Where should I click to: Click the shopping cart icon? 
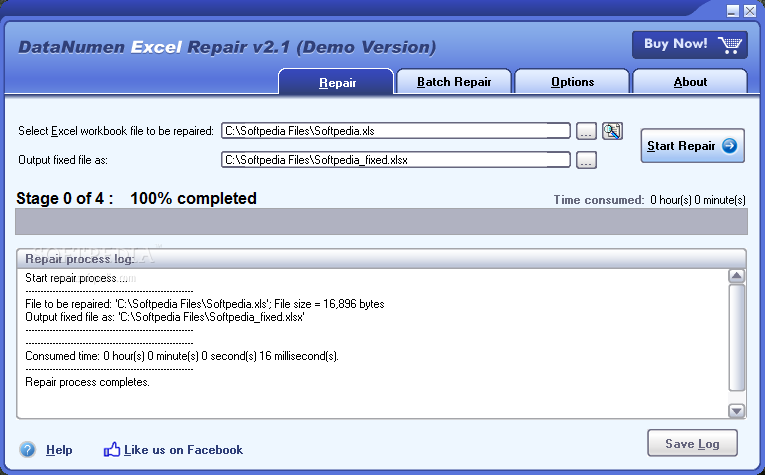coord(729,45)
